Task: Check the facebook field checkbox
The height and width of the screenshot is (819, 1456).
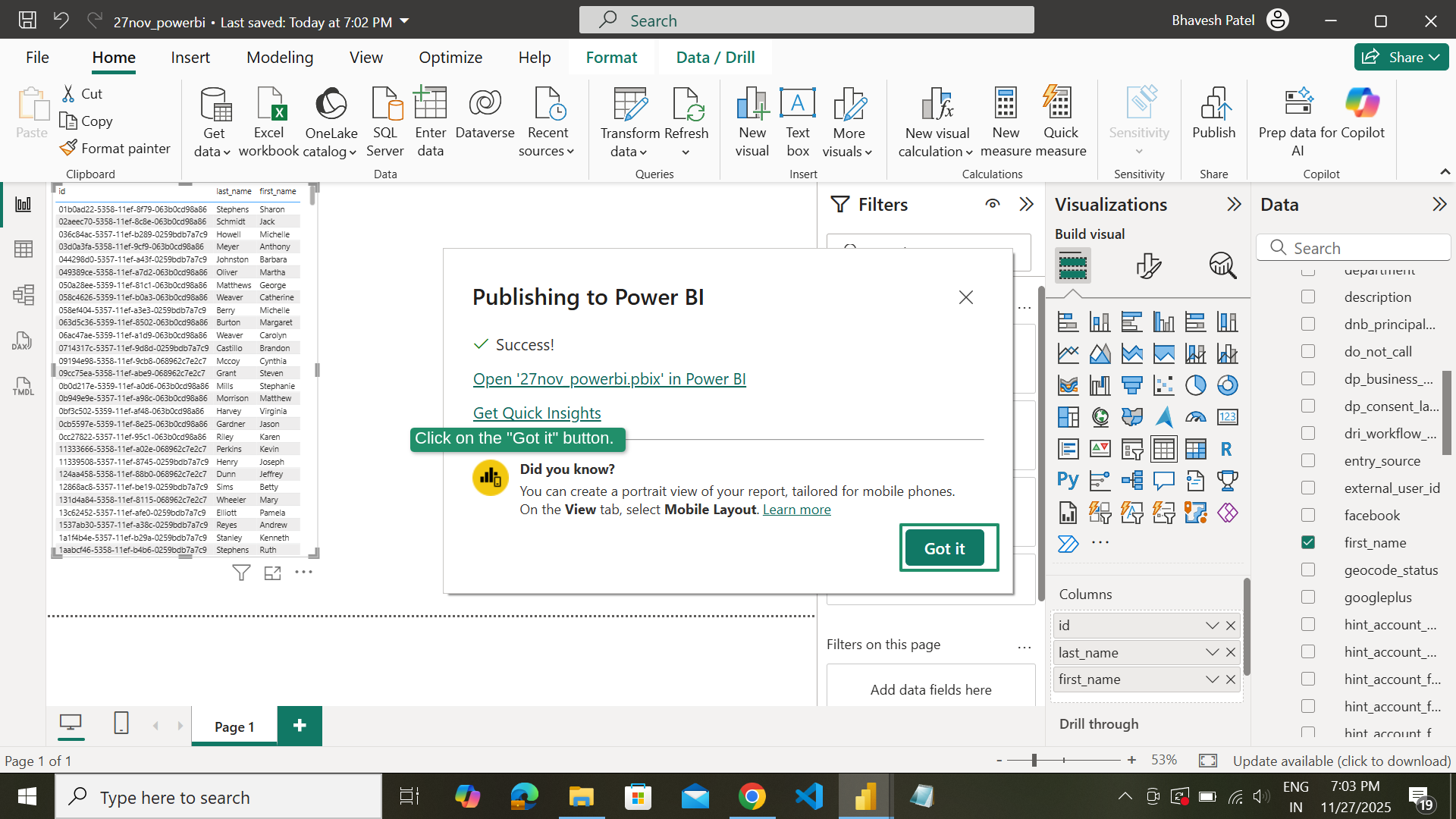Action: point(1308,515)
